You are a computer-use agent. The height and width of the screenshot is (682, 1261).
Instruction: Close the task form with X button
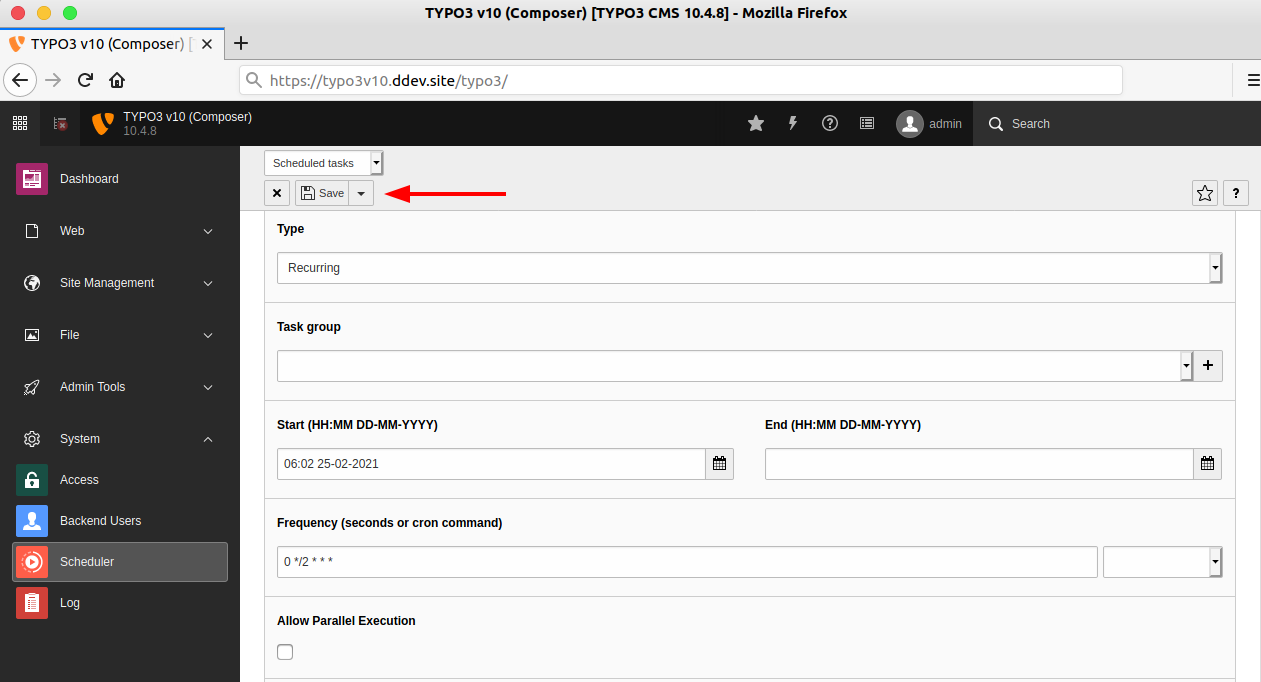click(277, 194)
